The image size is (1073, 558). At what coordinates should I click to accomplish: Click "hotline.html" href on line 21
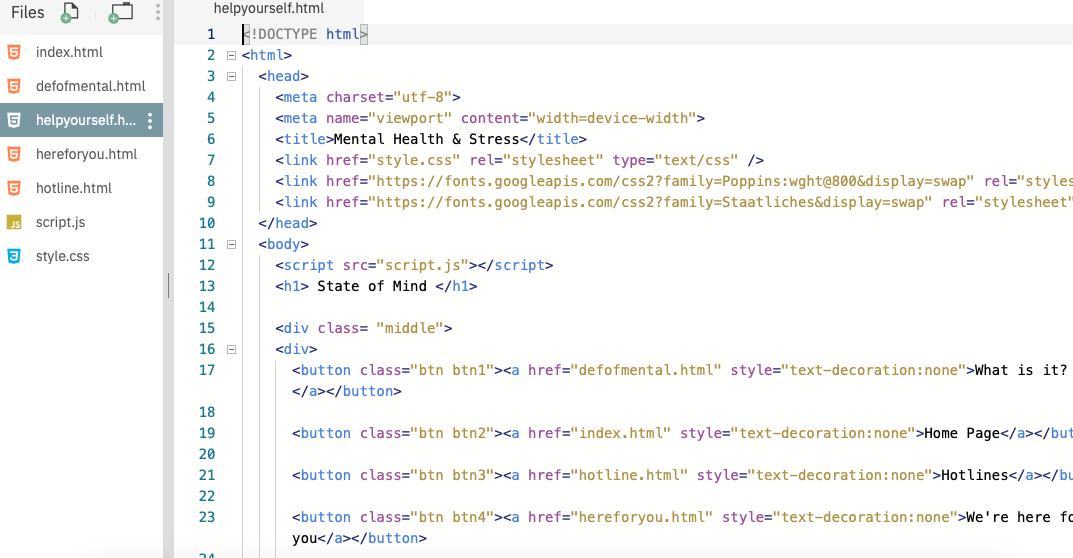tap(629, 475)
